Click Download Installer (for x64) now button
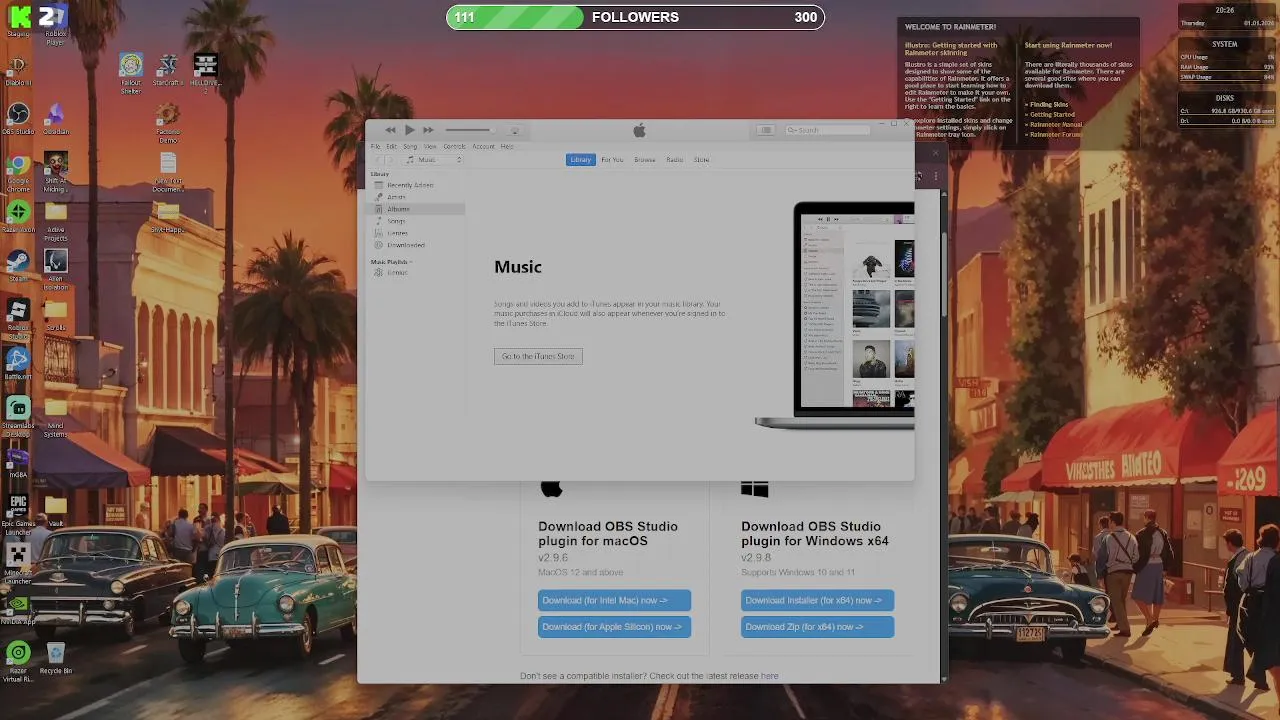 point(817,600)
